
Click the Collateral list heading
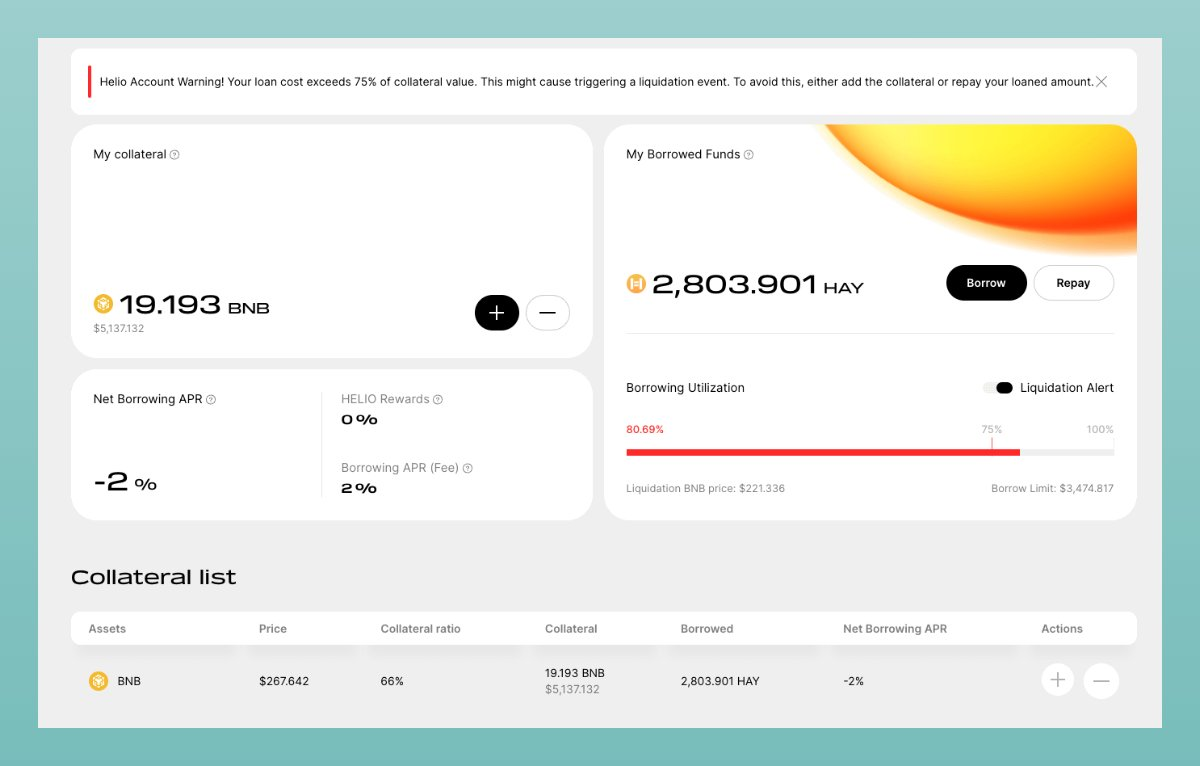154,577
